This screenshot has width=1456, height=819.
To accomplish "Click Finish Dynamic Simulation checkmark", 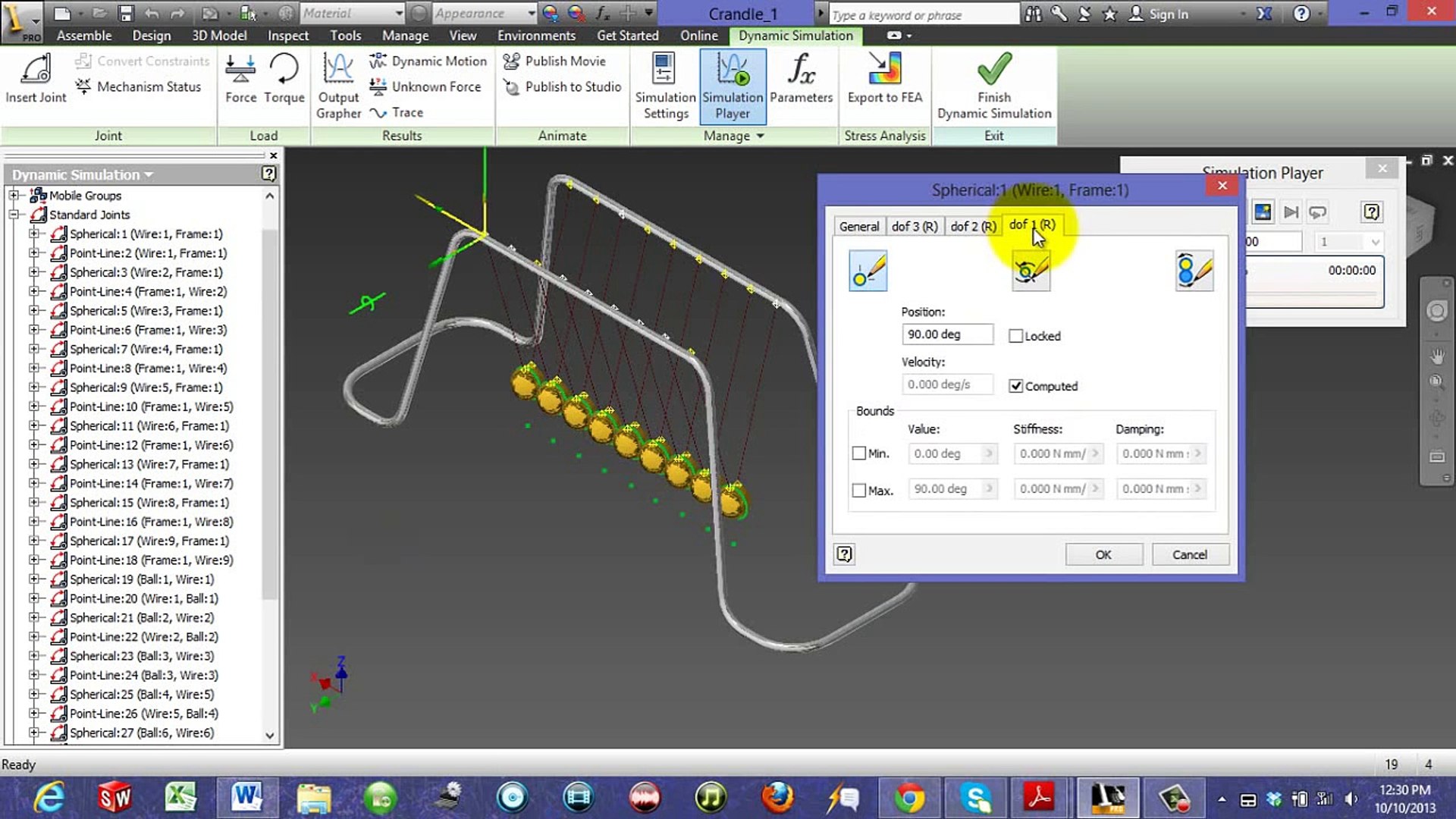I will point(993,70).
